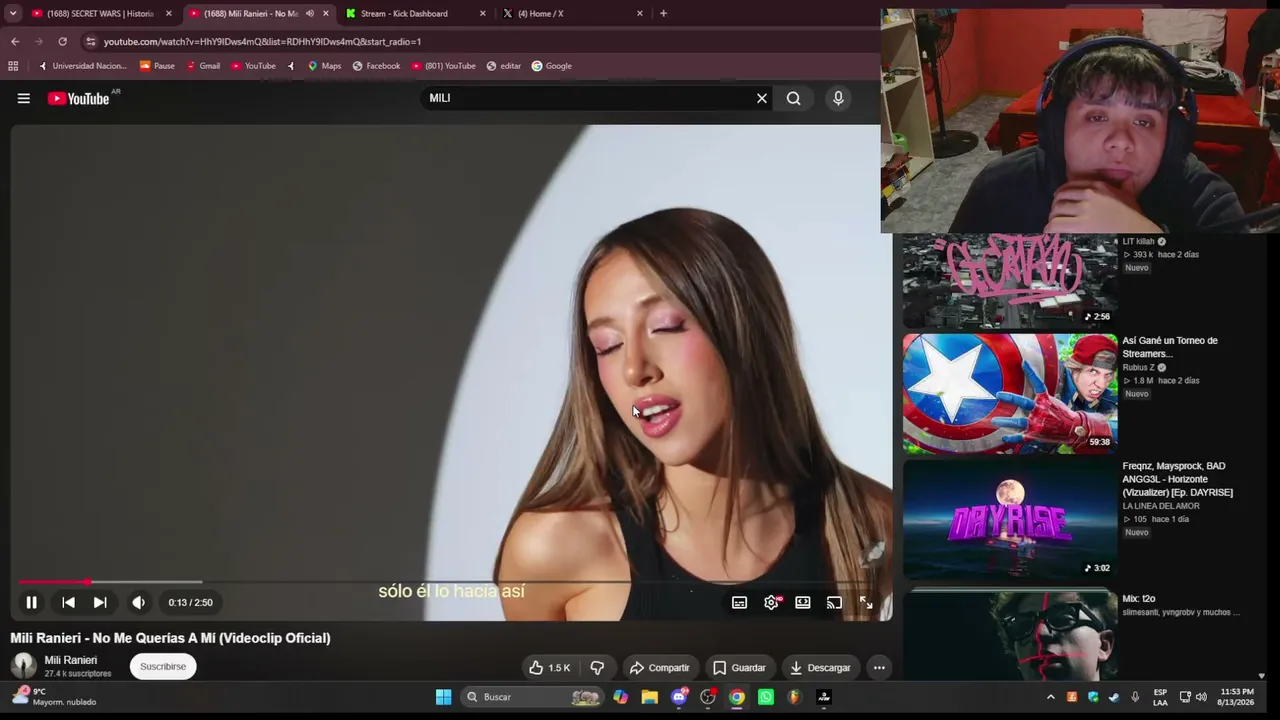
Task: Mute the video player volume
Action: 138,602
